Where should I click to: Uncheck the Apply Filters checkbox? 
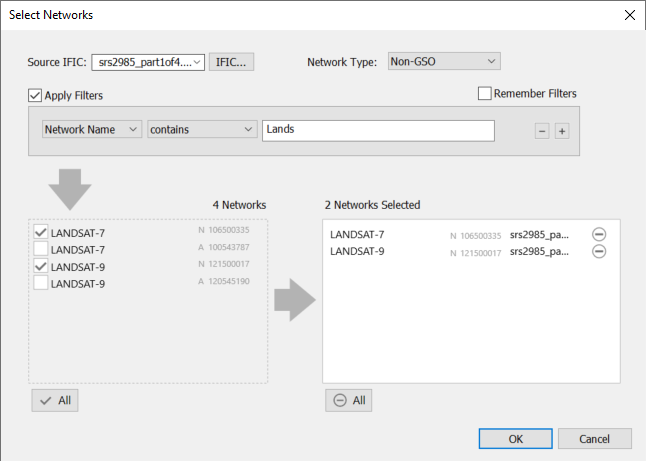35,96
